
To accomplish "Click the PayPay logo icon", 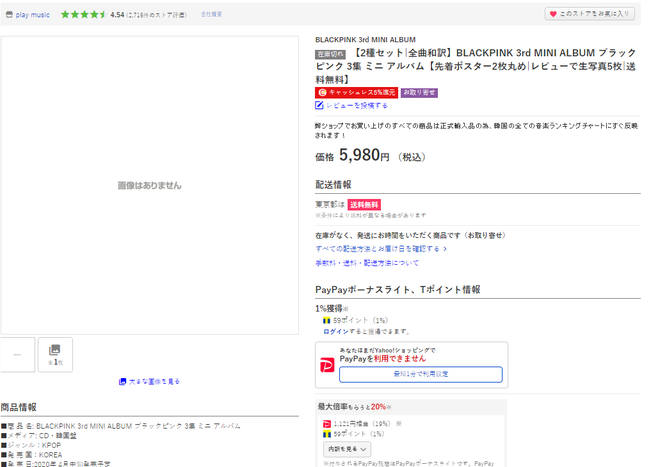I will coord(327,365).
